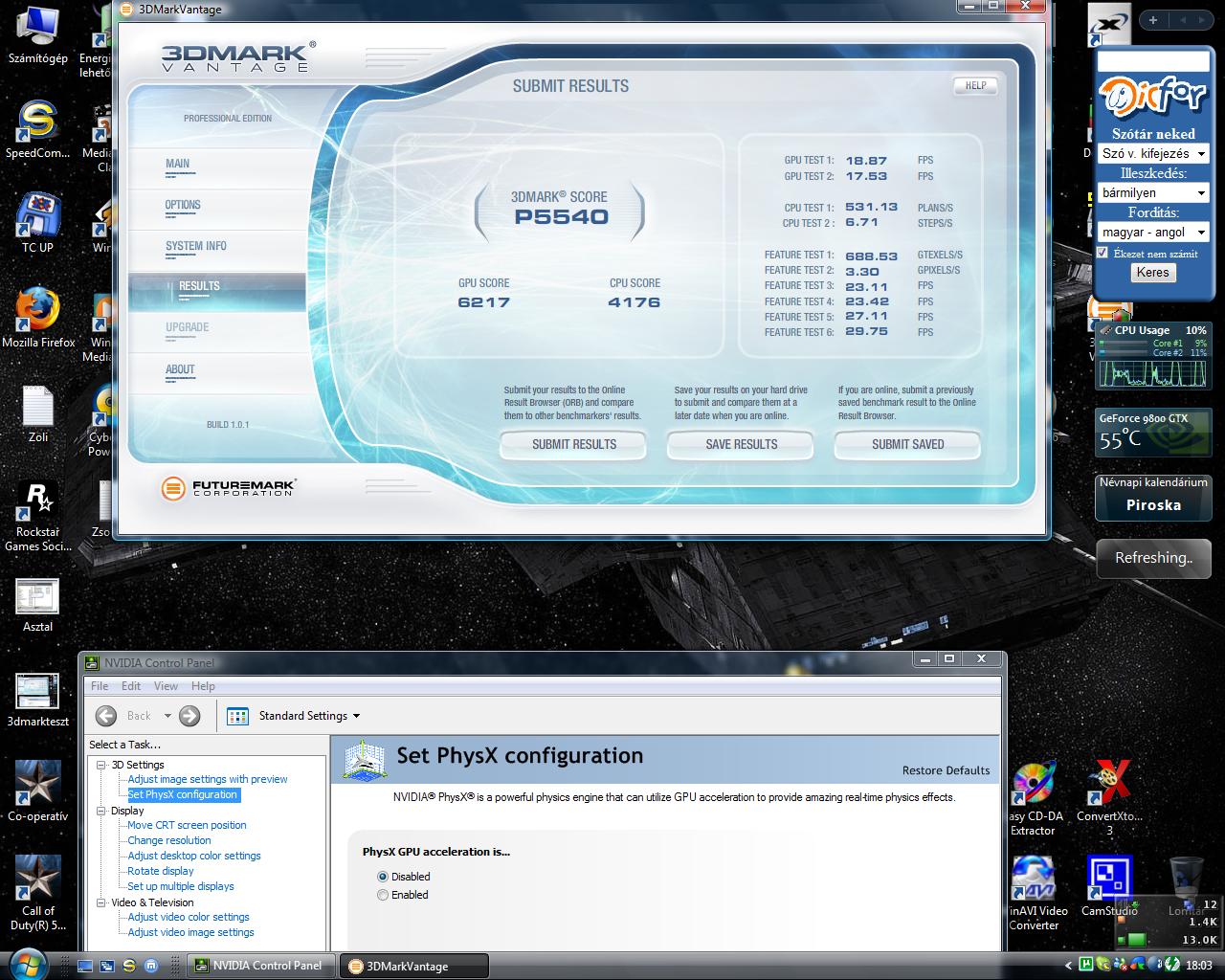Launch the ConvertXtoDVD 3 shortcut
Screen dimensions: 1225x980
tap(1109, 799)
